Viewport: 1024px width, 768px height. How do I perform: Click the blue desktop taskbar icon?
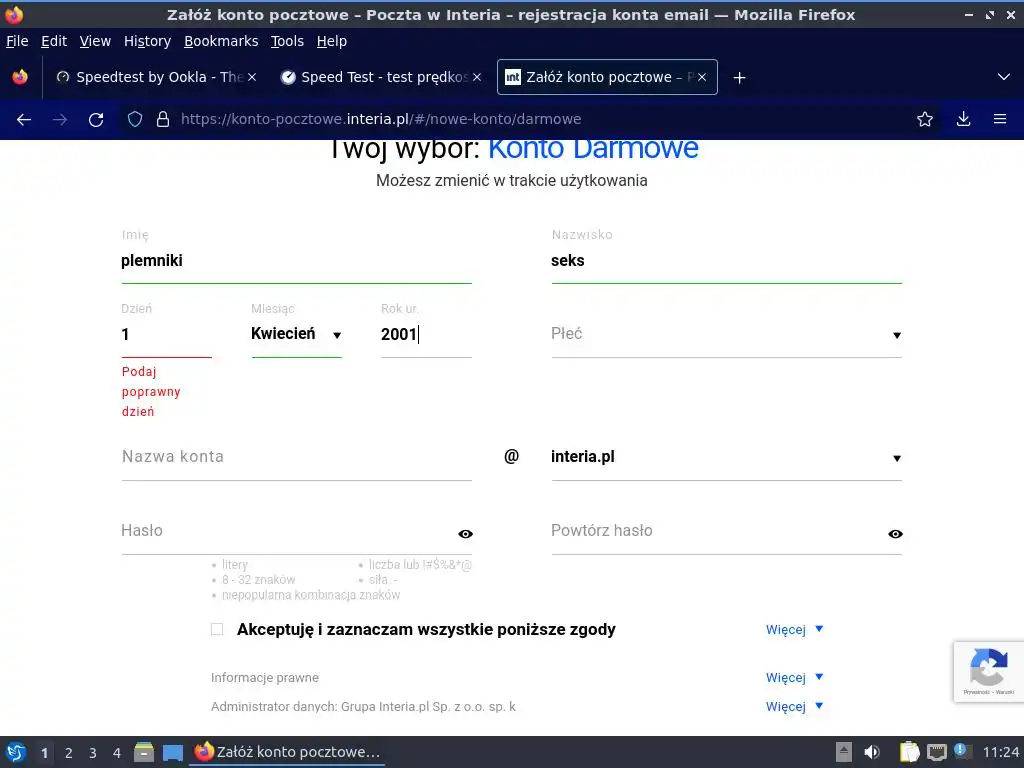(172, 753)
